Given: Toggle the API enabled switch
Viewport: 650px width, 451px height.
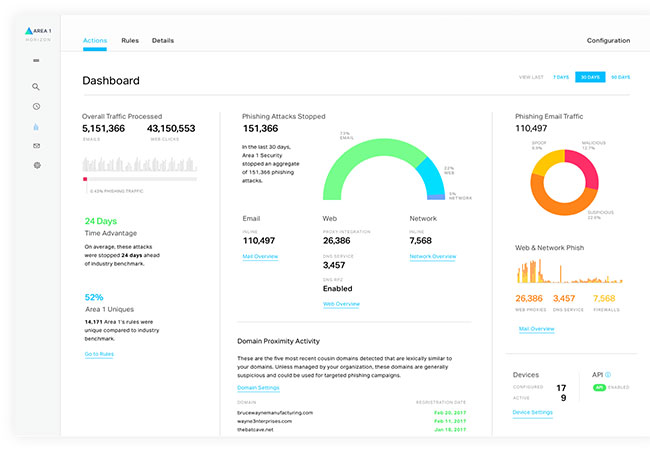Looking at the screenshot, I should coord(600,386).
